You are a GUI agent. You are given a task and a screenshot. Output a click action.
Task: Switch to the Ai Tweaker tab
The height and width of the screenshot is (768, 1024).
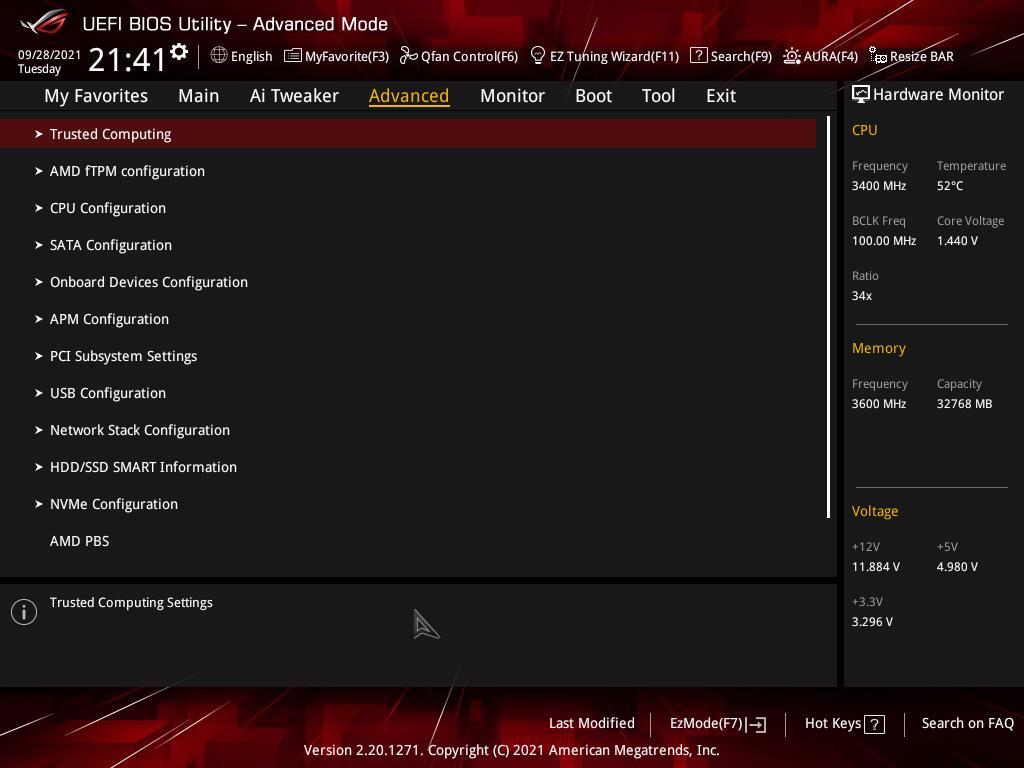(294, 96)
